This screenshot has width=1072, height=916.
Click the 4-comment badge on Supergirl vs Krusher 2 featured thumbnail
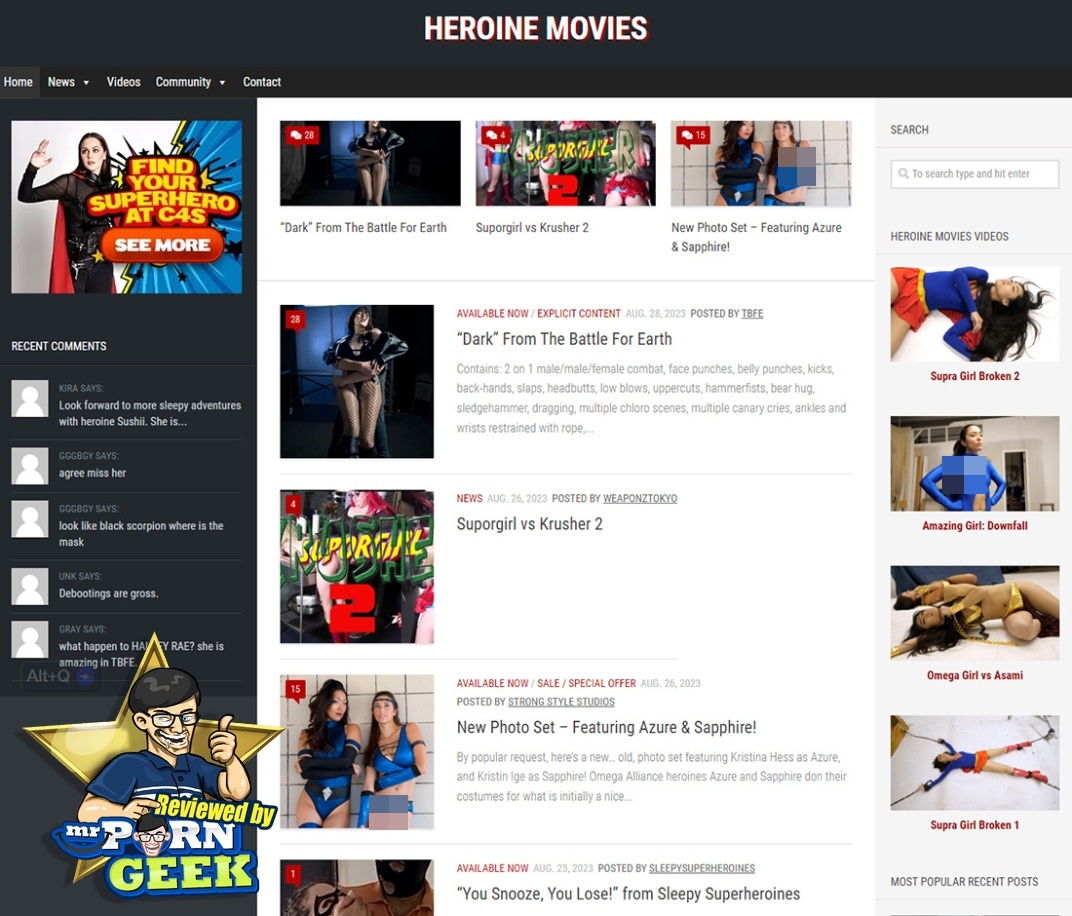(x=495, y=135)
